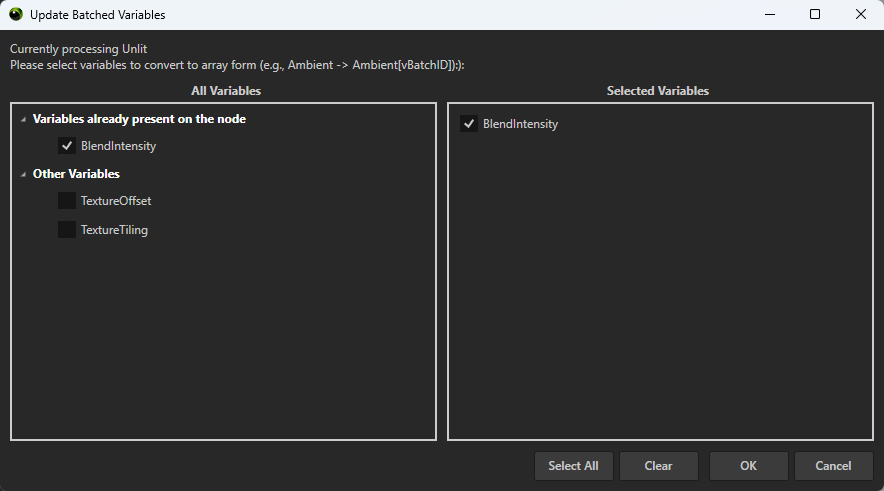This screenshot has height=491, width=884.
Task: Click the 'Selected Variables' column heading
Action: click(657, 91)
